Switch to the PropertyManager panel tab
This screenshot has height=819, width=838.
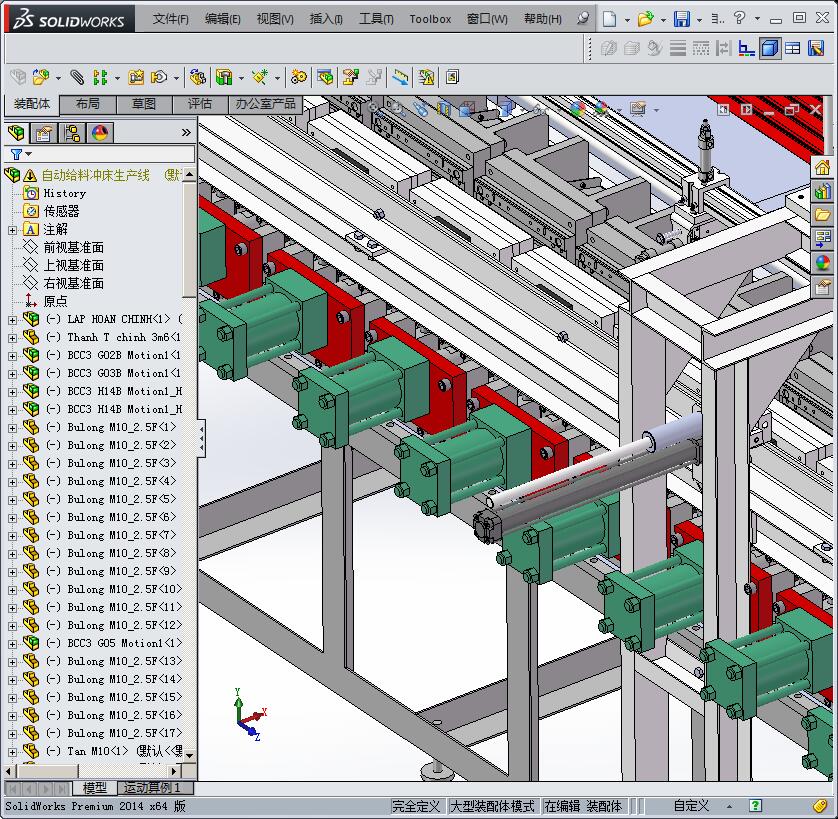tap(43, 133)
